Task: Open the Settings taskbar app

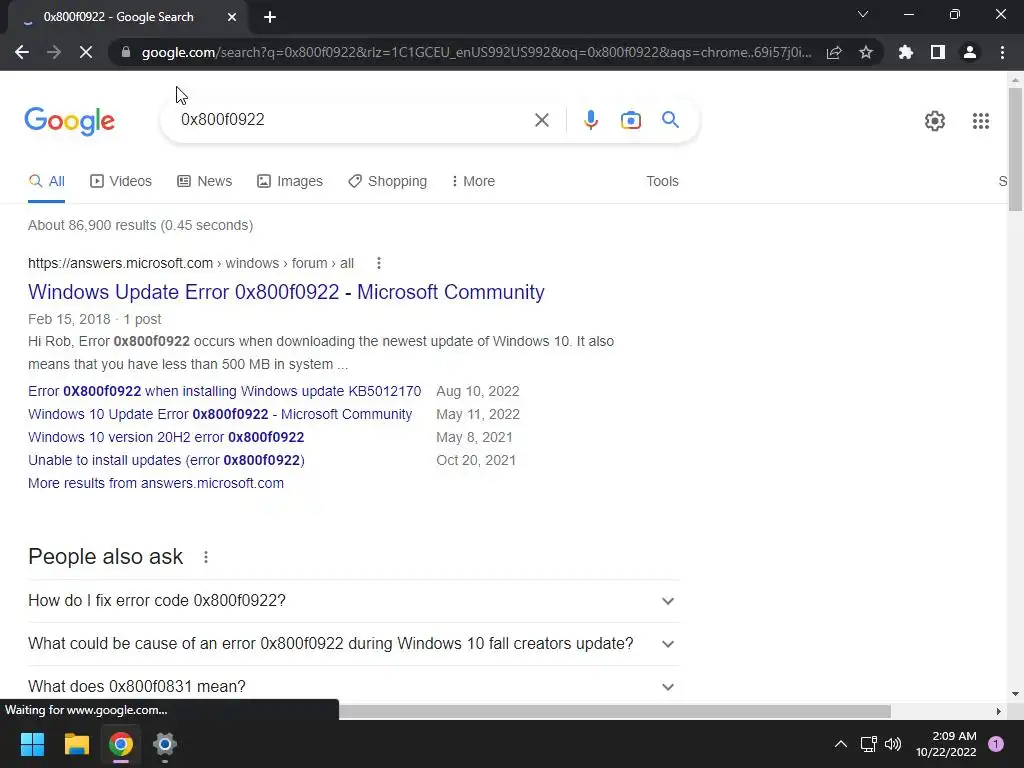Action: [165, 744]
